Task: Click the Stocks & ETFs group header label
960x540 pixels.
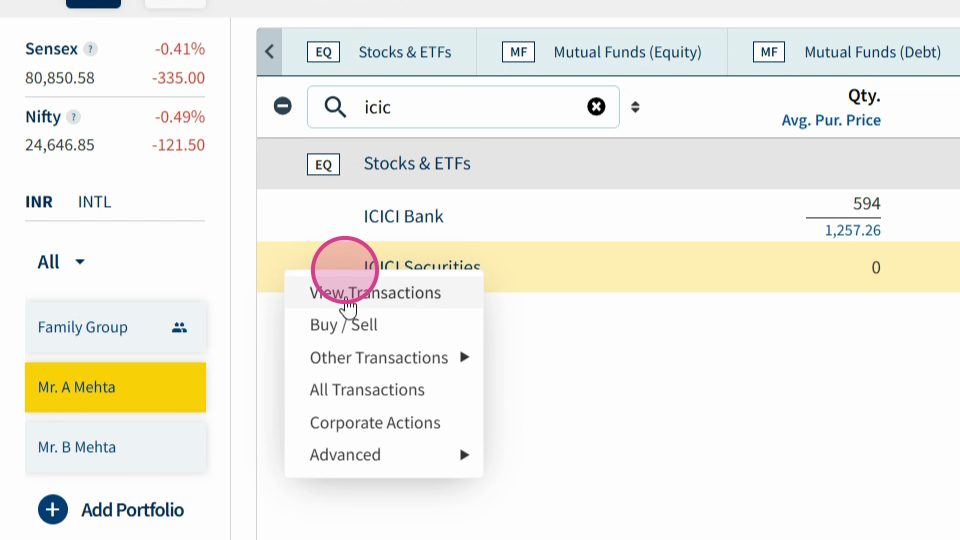Action: click(x=417, y=163)
